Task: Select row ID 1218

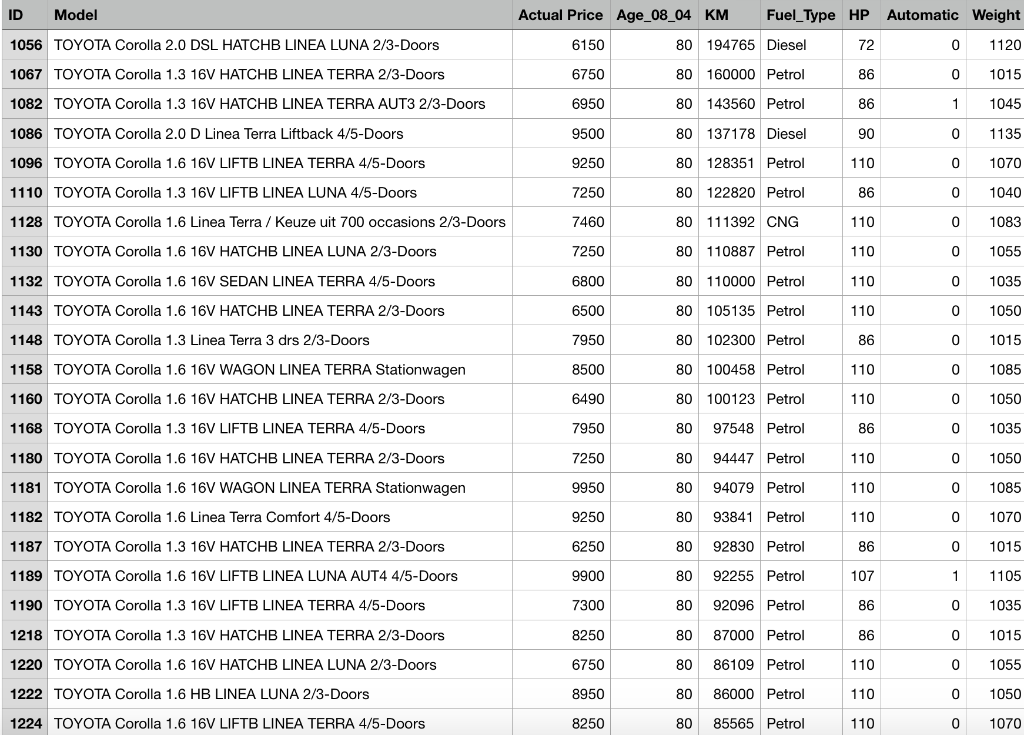Action: [x=24, y=636]
